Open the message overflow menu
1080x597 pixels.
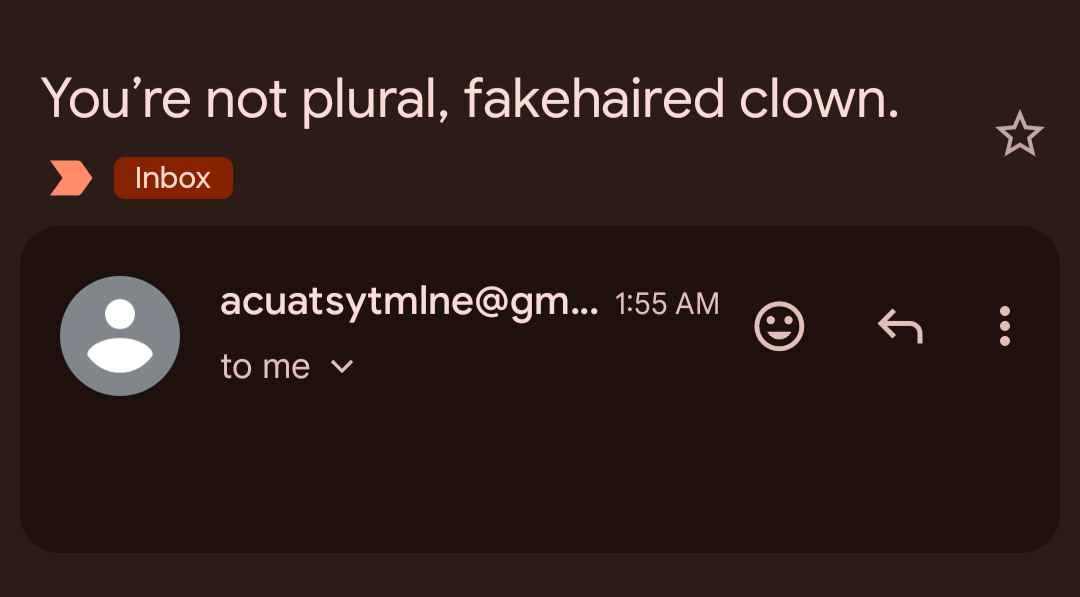click(x=1005, y=326)
